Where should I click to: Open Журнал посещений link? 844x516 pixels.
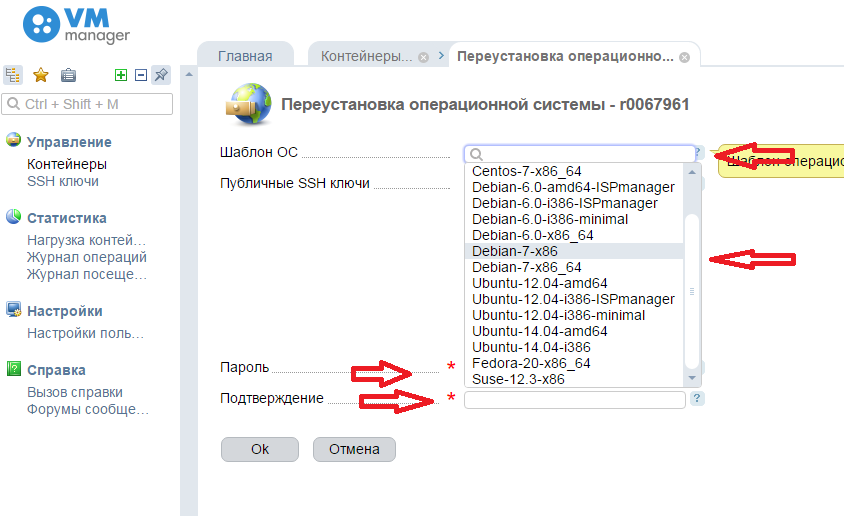coord(87,274)
